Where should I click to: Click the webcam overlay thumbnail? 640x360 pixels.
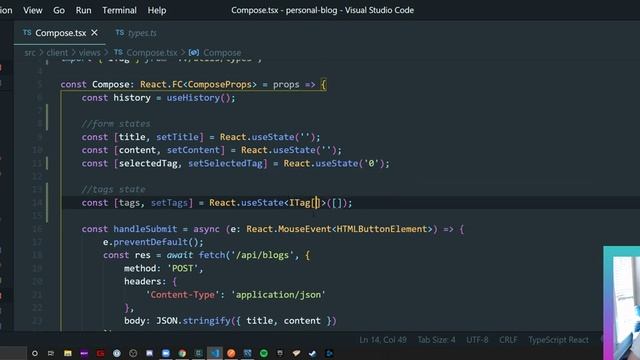622,303
